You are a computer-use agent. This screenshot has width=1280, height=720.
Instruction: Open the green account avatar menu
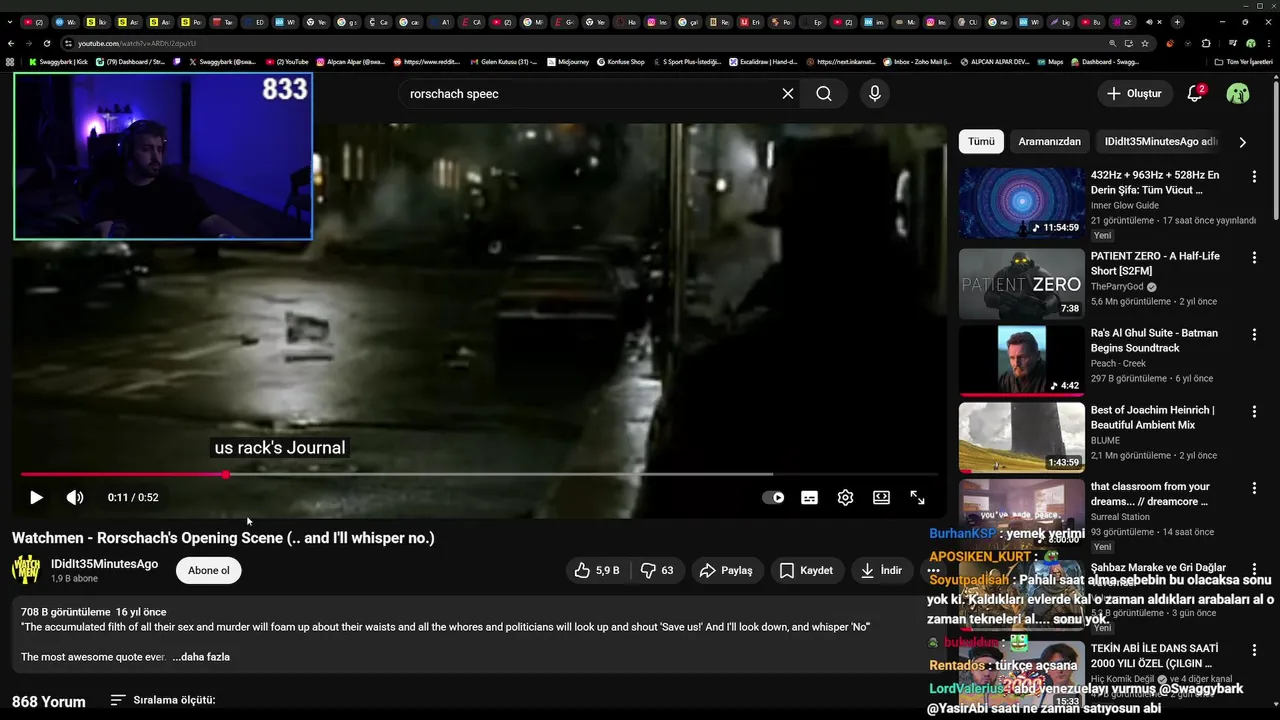point(1238,93)
